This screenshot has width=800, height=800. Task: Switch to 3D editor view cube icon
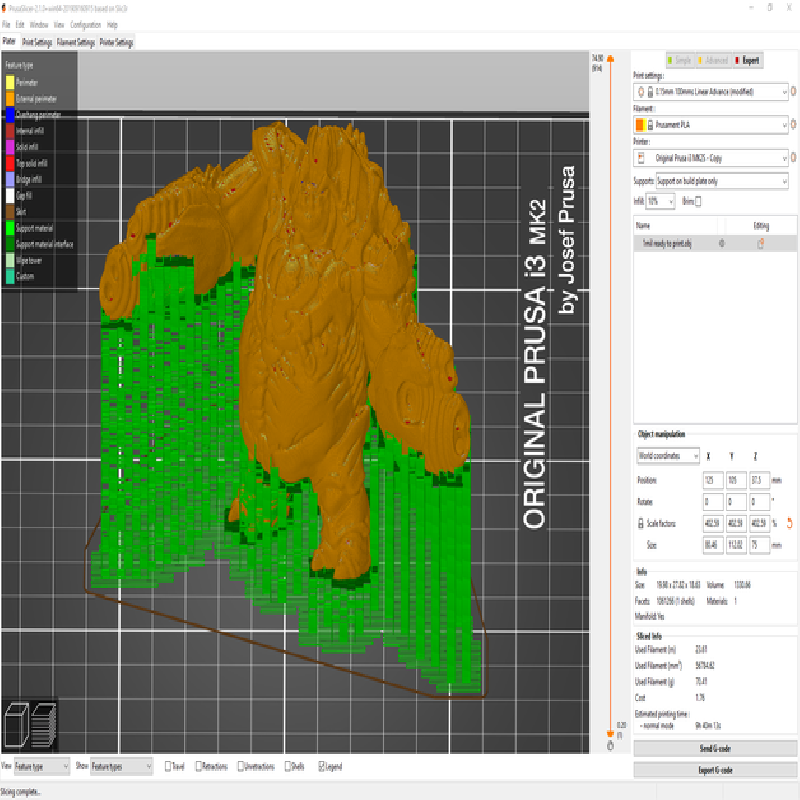tap(16, 724)
